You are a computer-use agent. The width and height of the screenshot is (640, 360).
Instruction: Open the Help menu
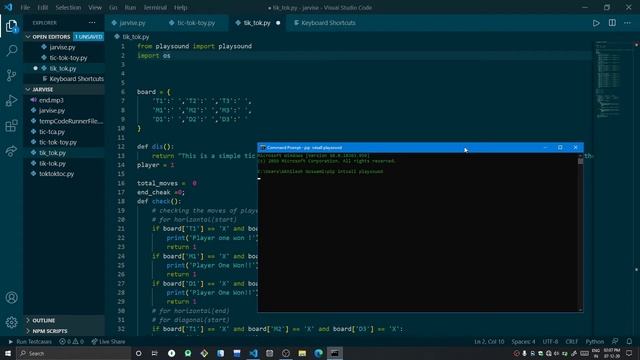click(x=180, y=7)
